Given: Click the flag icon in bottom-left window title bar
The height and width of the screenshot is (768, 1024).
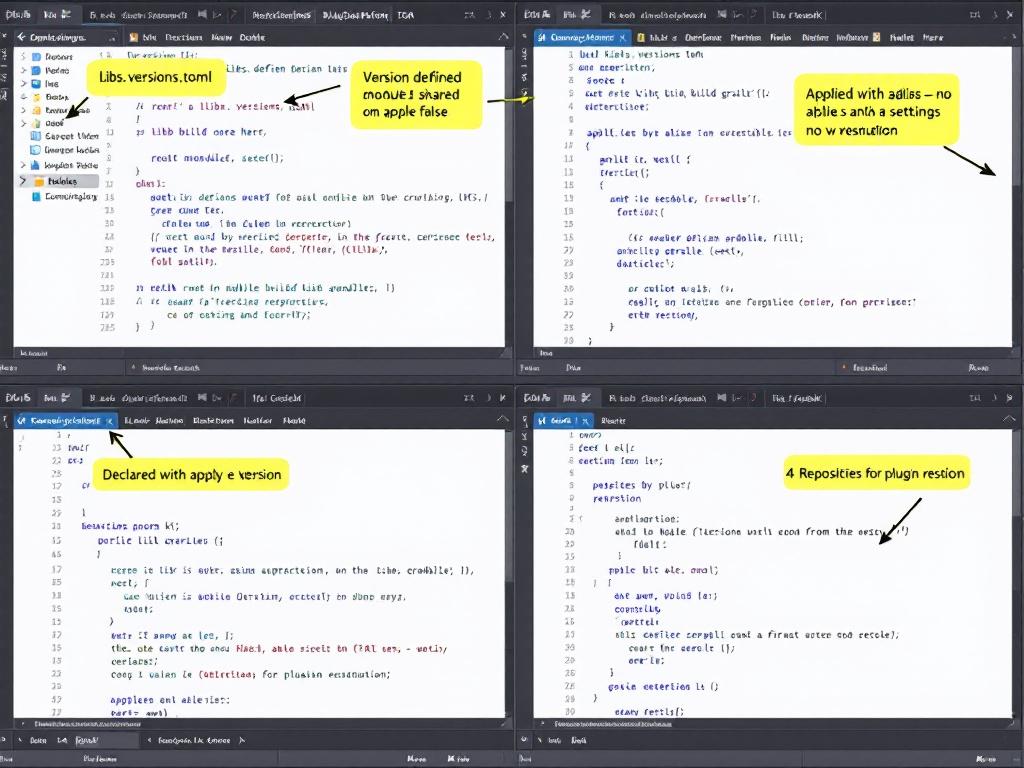Looking at the screenshot, I should [202, 398].
